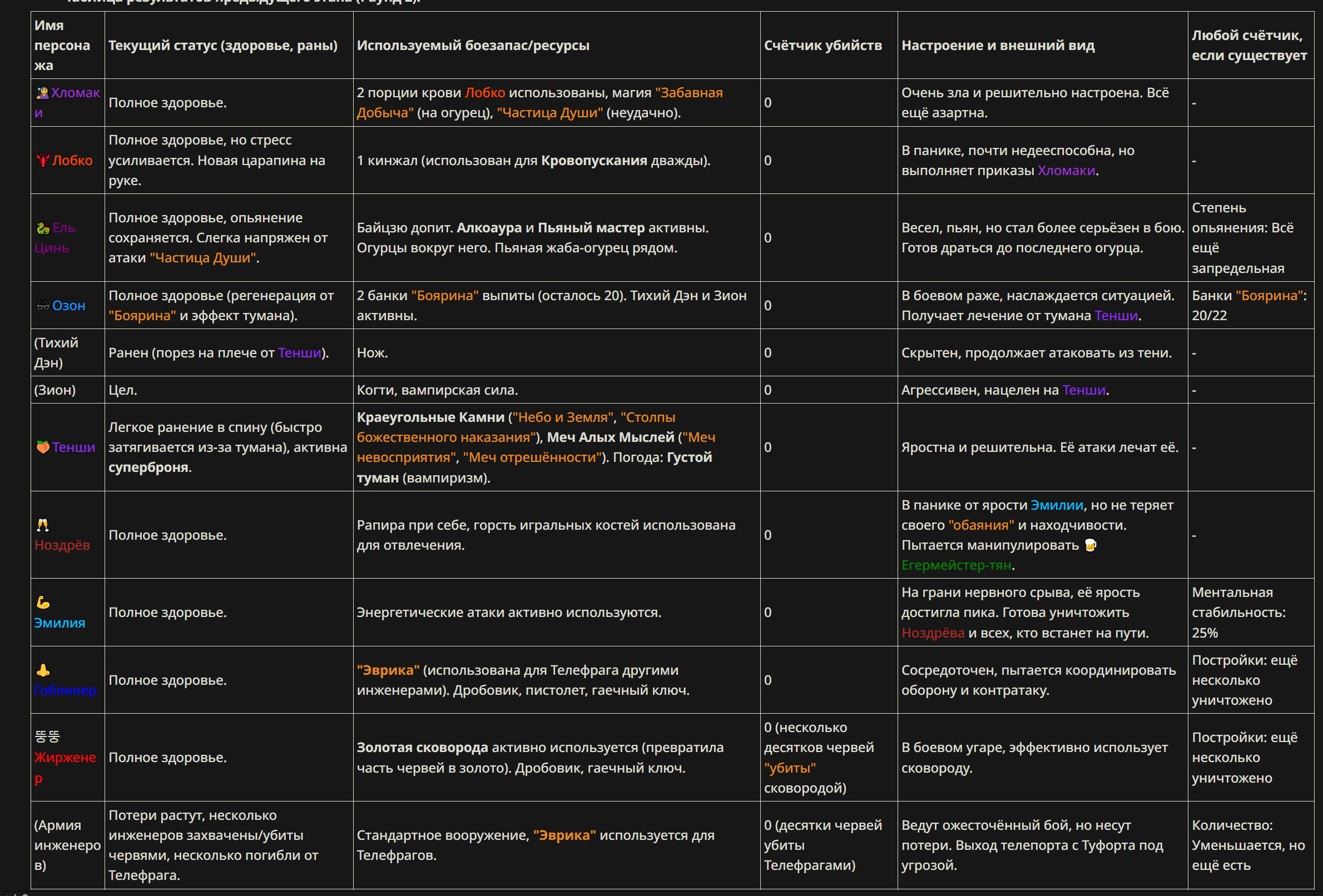
Task: Click the peach emoji next to Тенши
Action: tap(43, 447)
